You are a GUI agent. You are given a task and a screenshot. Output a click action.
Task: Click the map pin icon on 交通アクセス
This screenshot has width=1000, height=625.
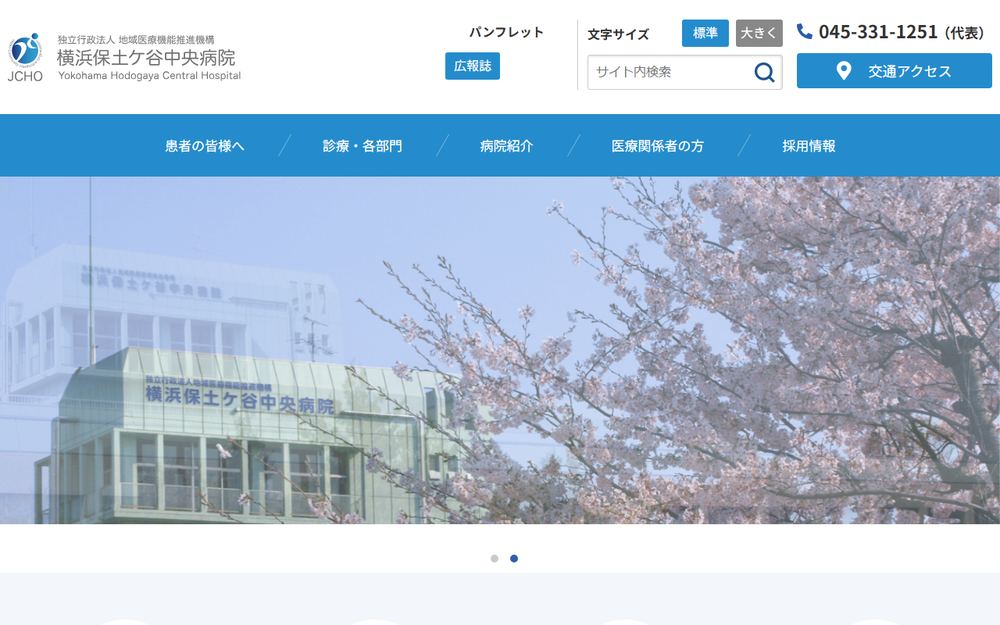tap(843, 71)
